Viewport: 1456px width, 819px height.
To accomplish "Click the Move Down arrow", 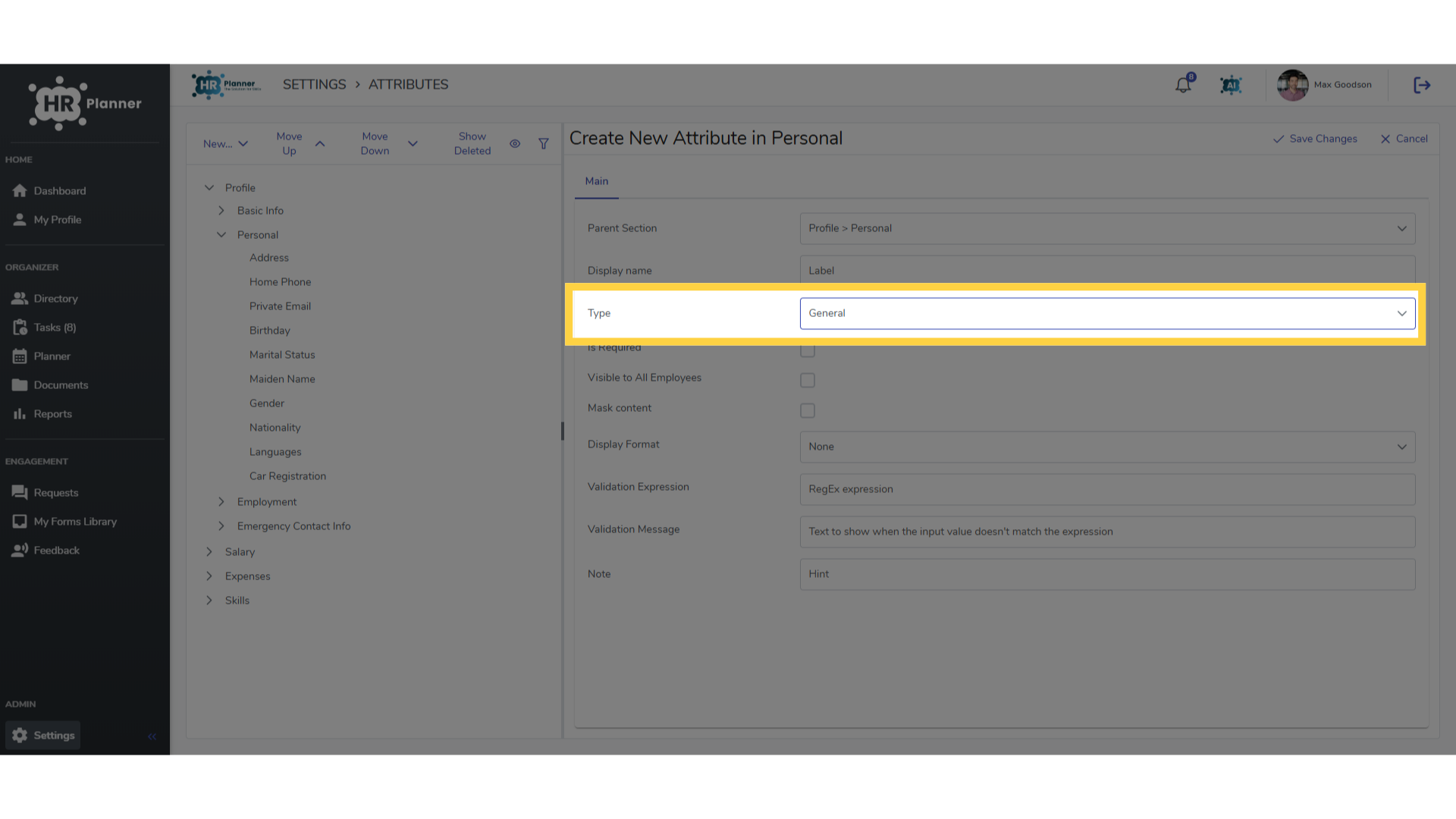I will point(413,143).
